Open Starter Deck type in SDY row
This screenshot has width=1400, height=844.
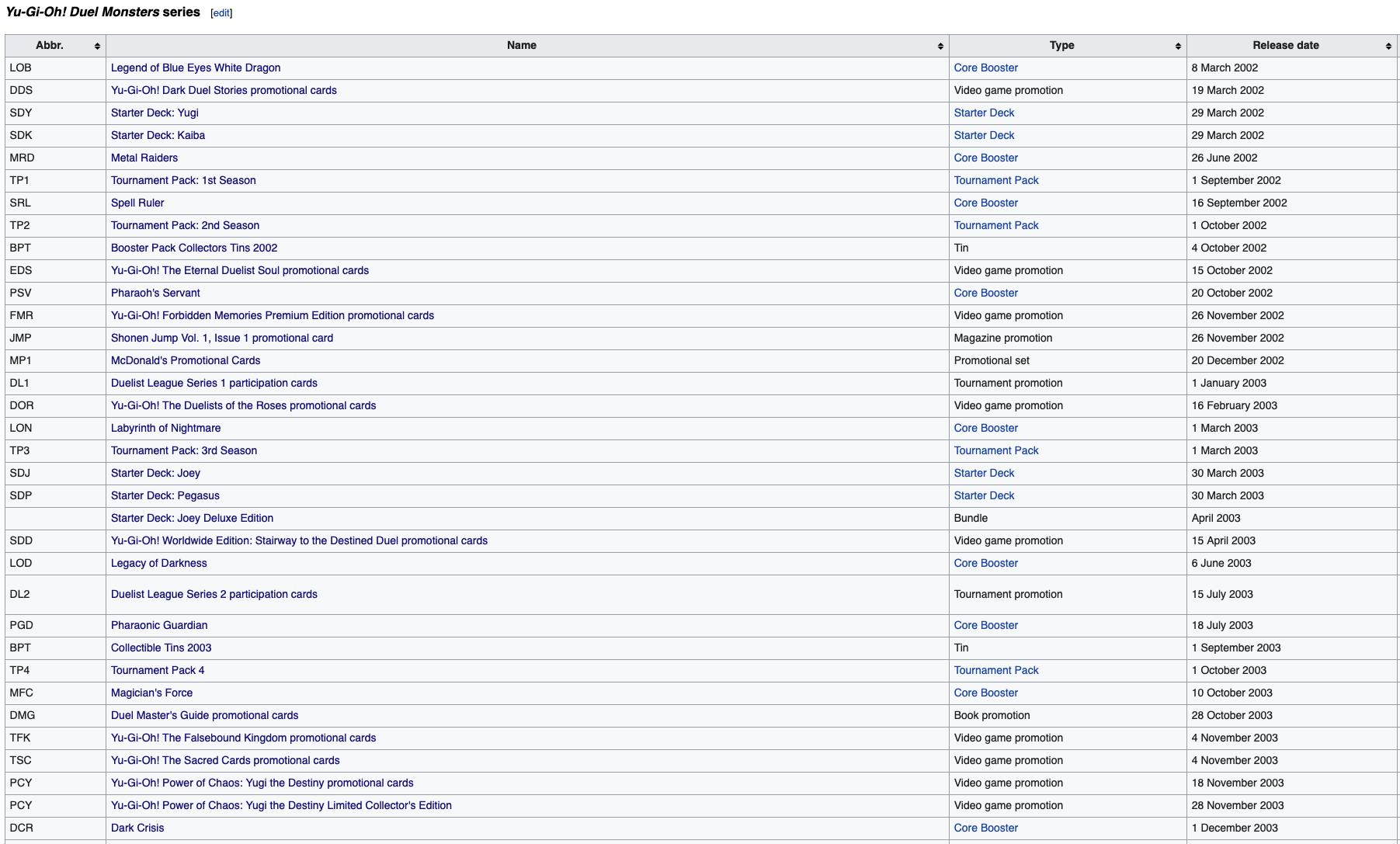[984, 113]
